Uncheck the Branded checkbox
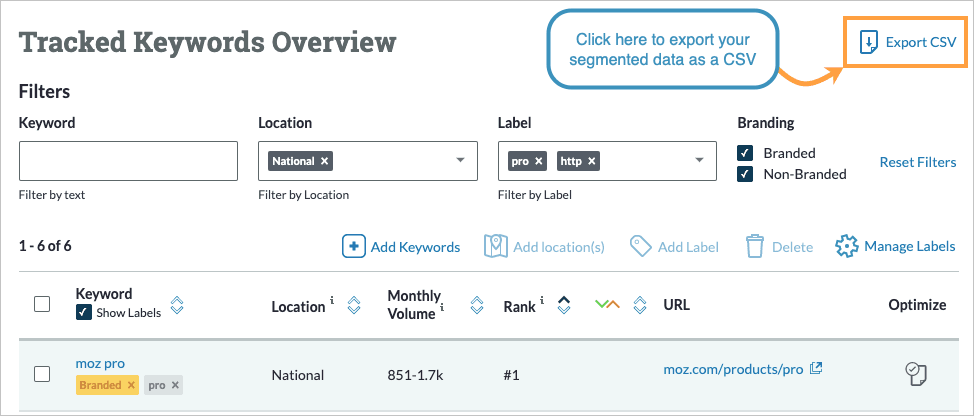 tap(745, 153)
